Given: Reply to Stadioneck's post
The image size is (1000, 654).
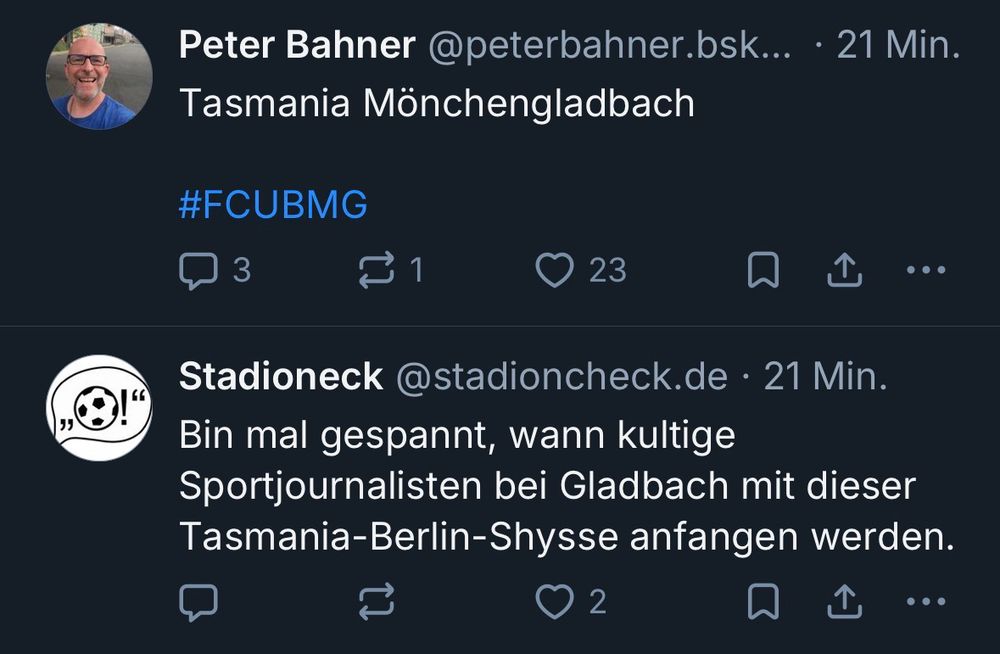Looking at the screenshot, I should tap(202, 600).
